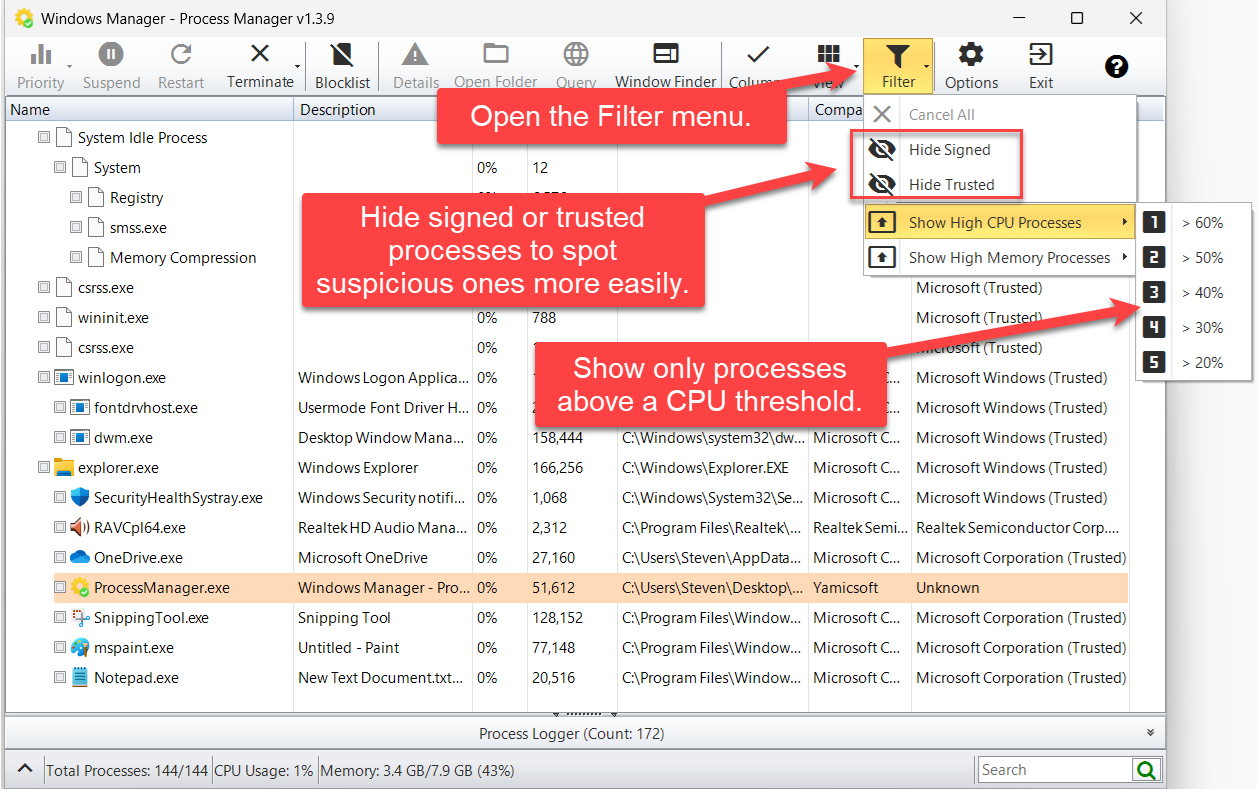Click the Yamicsoft company cell
Screen dimensions: 1257x789
pyautogui.click(x=860, y=588)
